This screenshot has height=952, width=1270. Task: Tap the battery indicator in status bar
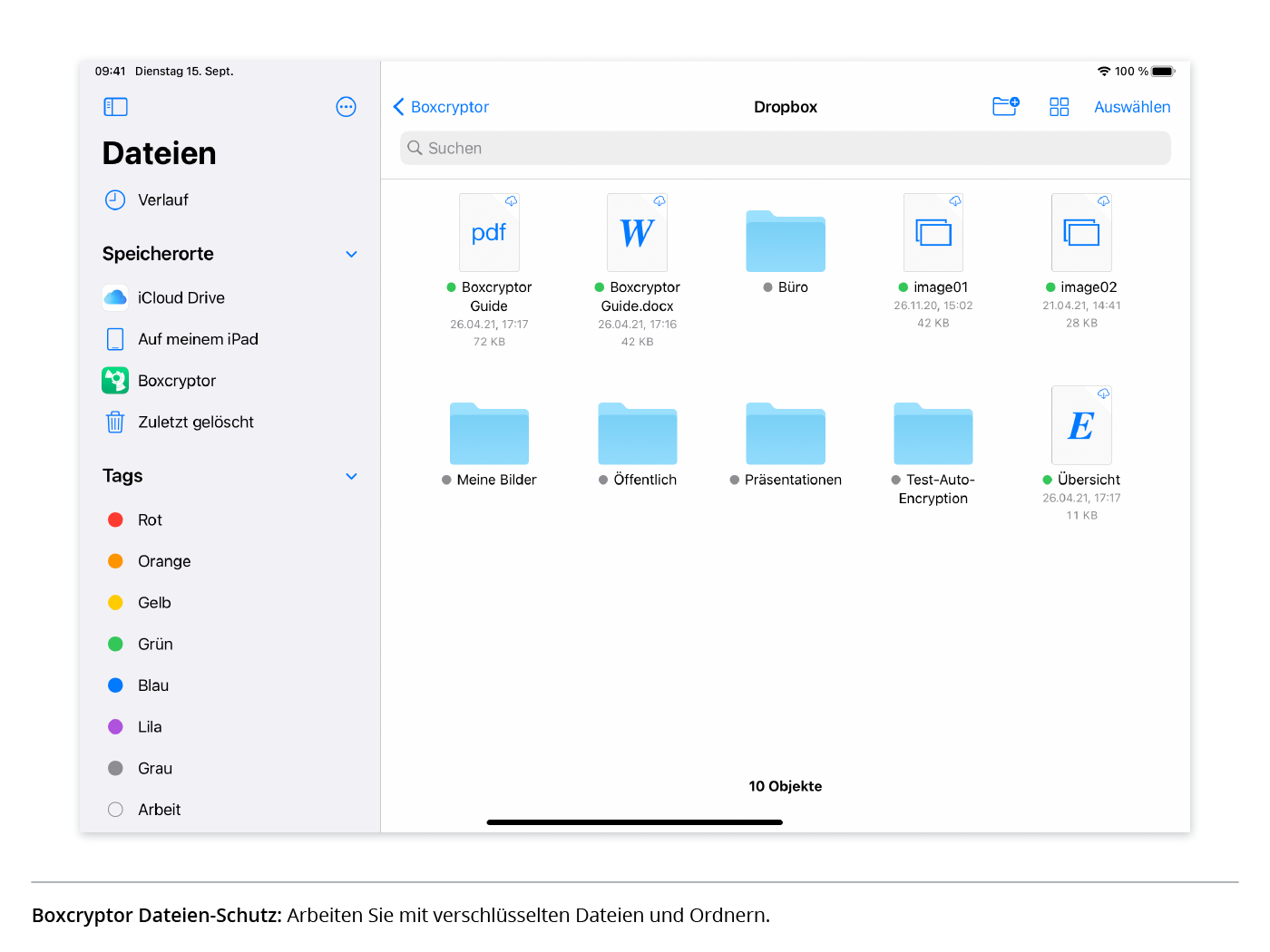(x=1164, y=72)
